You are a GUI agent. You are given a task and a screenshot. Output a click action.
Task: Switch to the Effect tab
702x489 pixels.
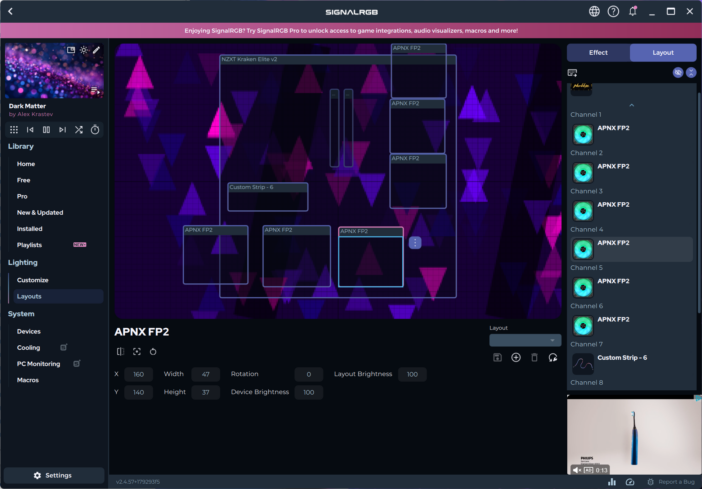pyautogui.click(x=598, y=53)
